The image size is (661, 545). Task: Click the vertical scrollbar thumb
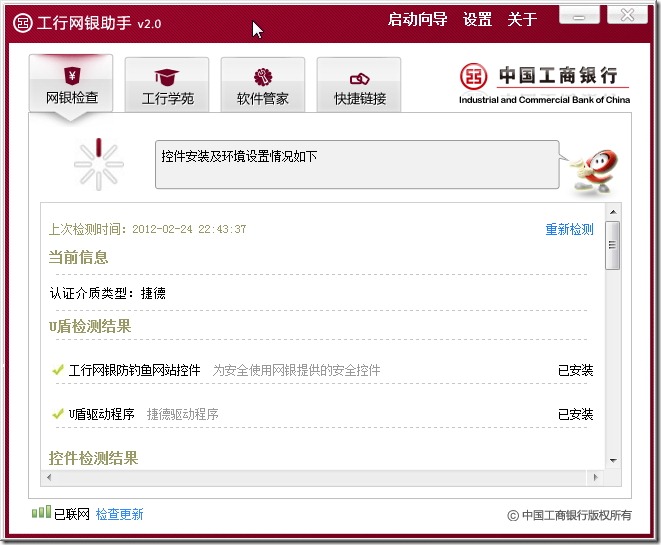coord(613,245)
